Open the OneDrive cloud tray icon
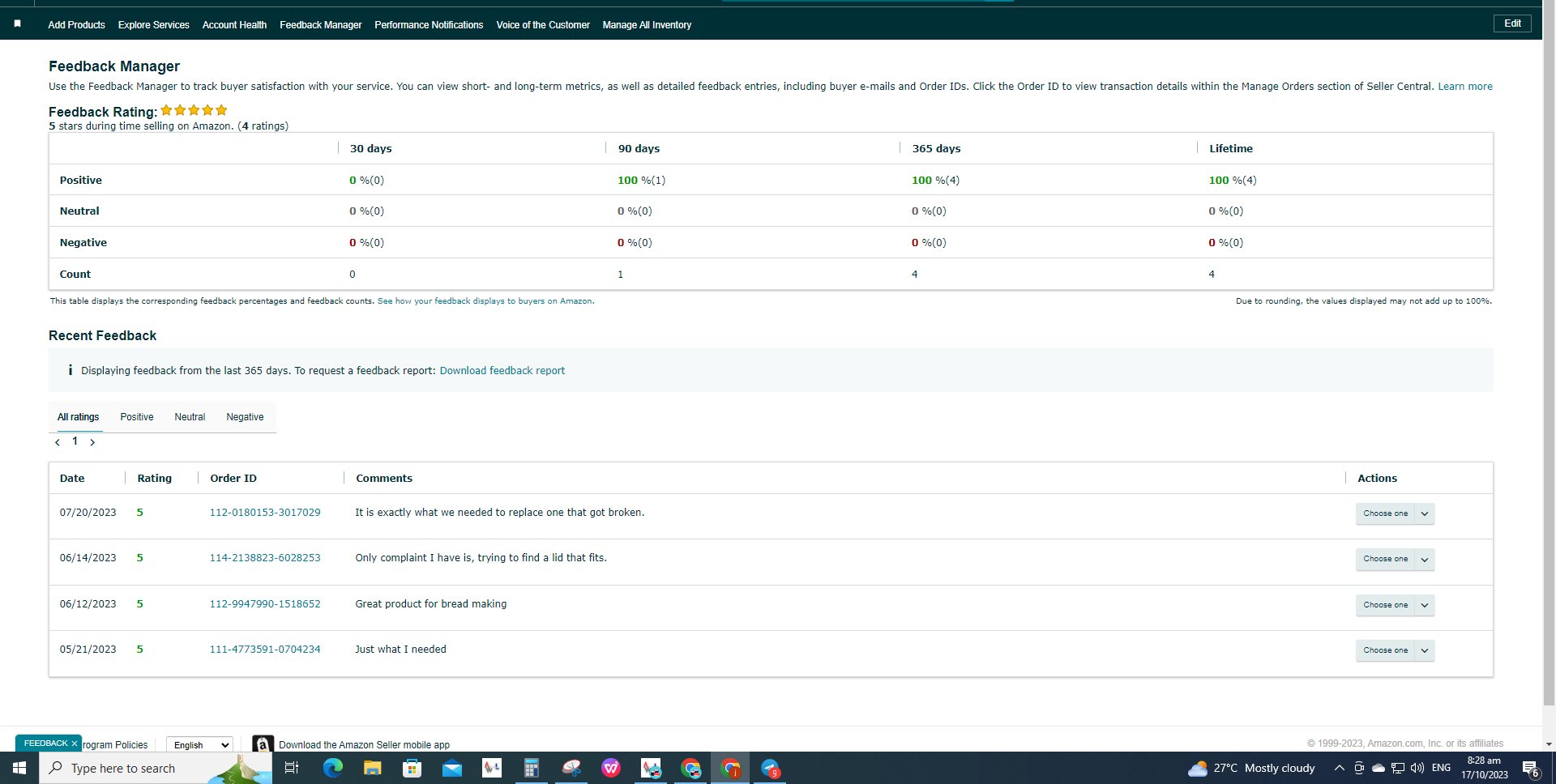Screen dimensions: 1556x784 tap(1378, 768)
